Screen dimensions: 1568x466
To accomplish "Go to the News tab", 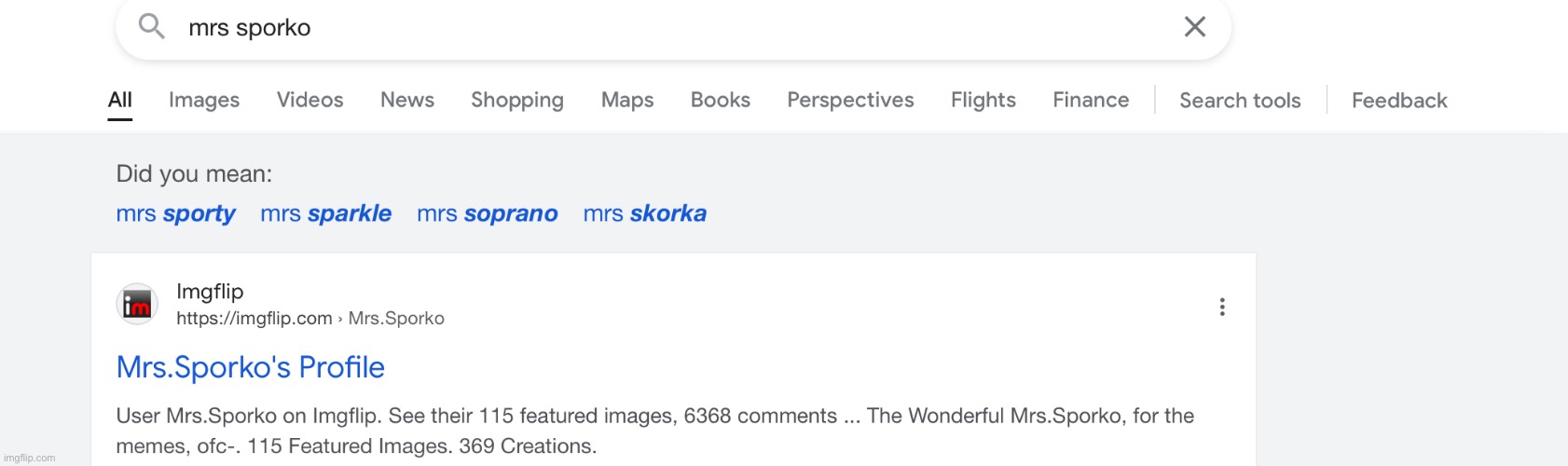I will tap(407, 100).
